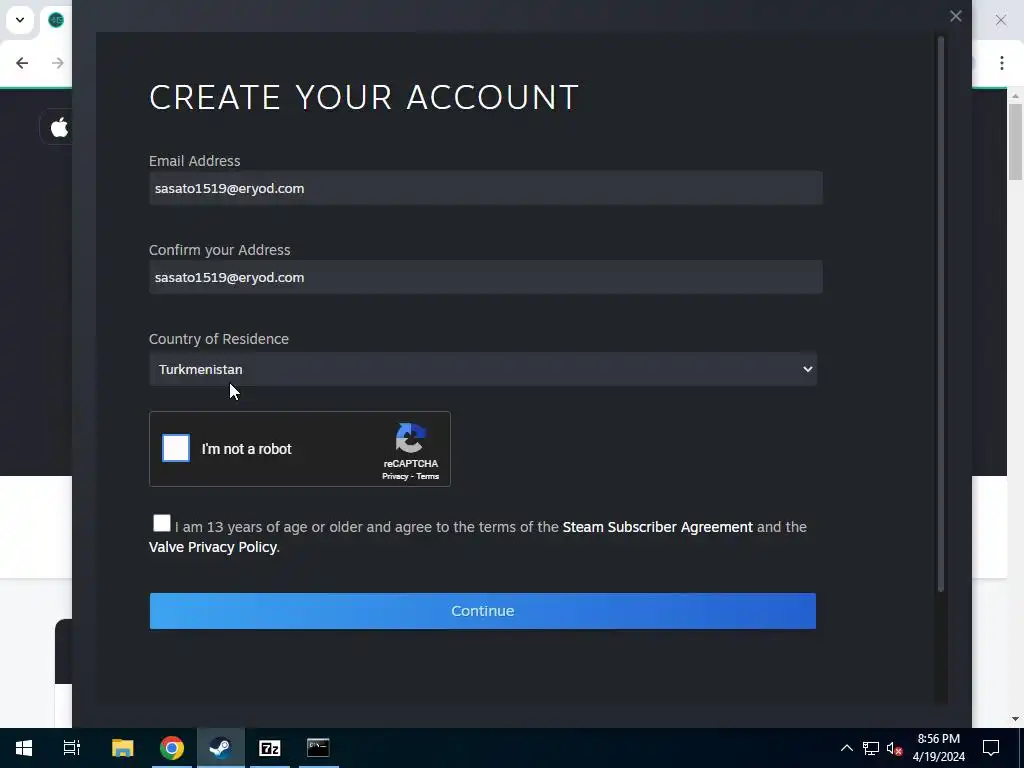Image resolution: width=1024 pixels, height=768 pixels.
Task: Check the I'm not a robot reCAPTCHA box
Action: point(176,448)
